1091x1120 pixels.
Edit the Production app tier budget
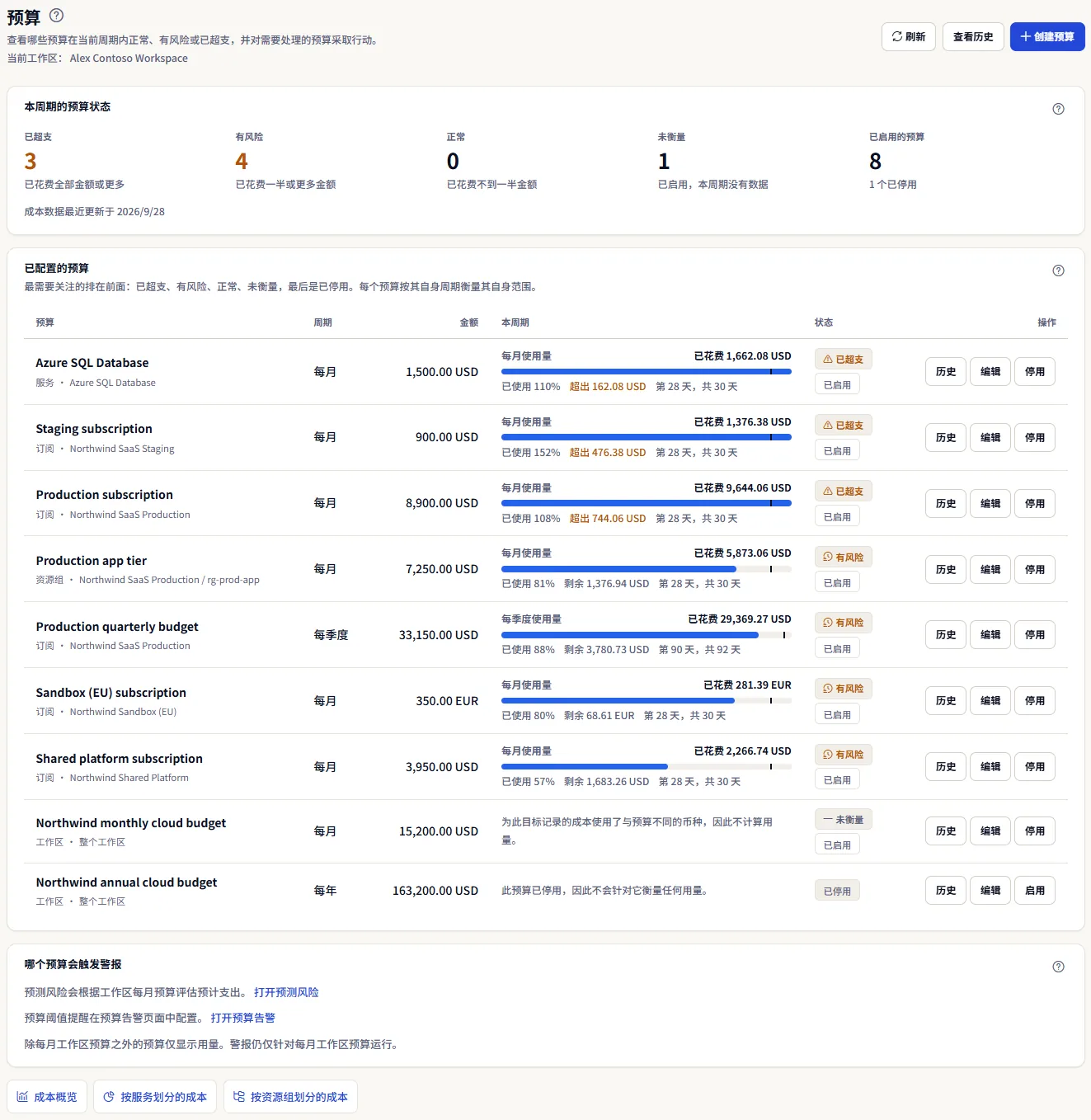[x=990, y=570]
